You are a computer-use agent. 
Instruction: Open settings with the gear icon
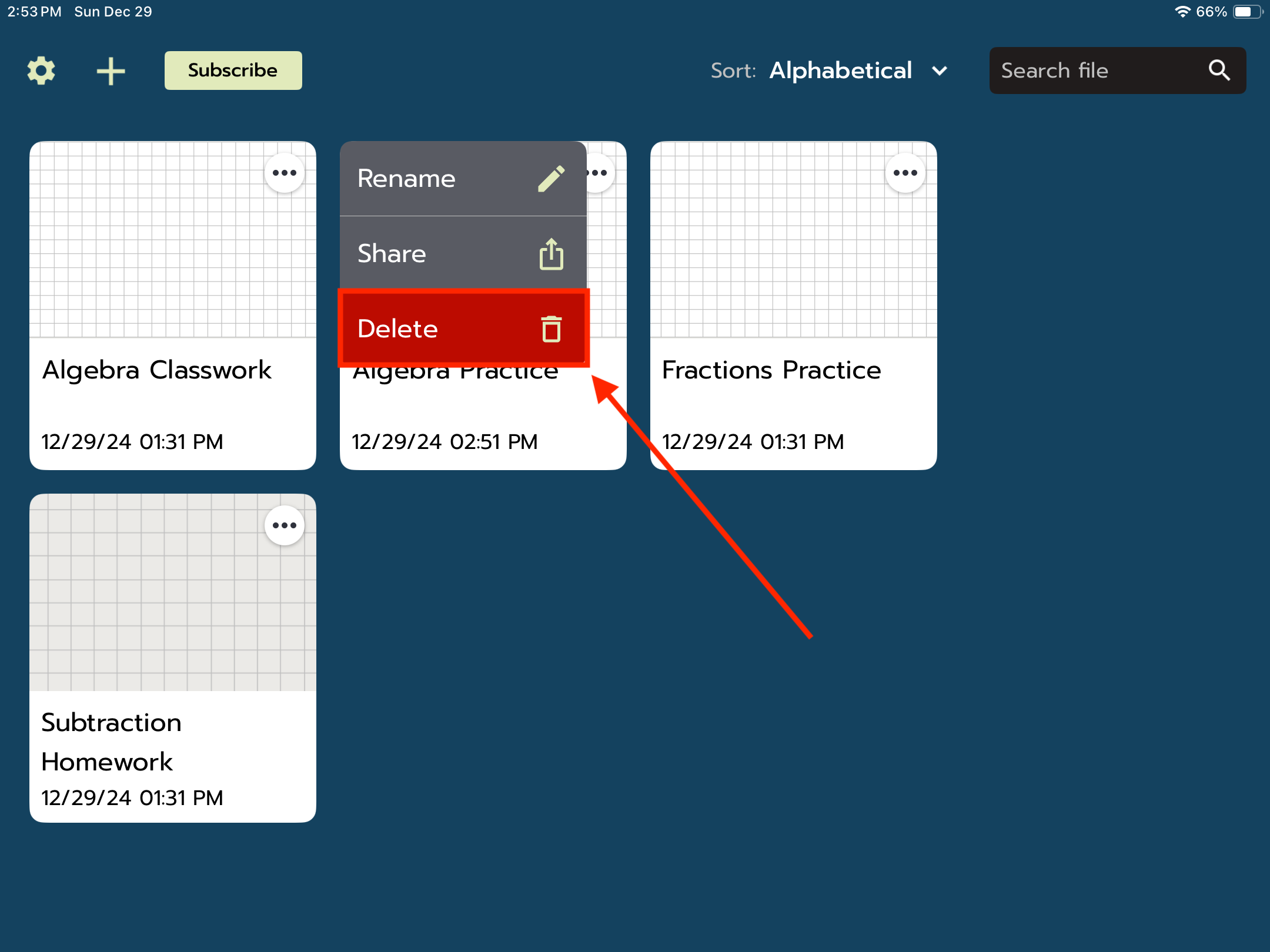[41, 71]
